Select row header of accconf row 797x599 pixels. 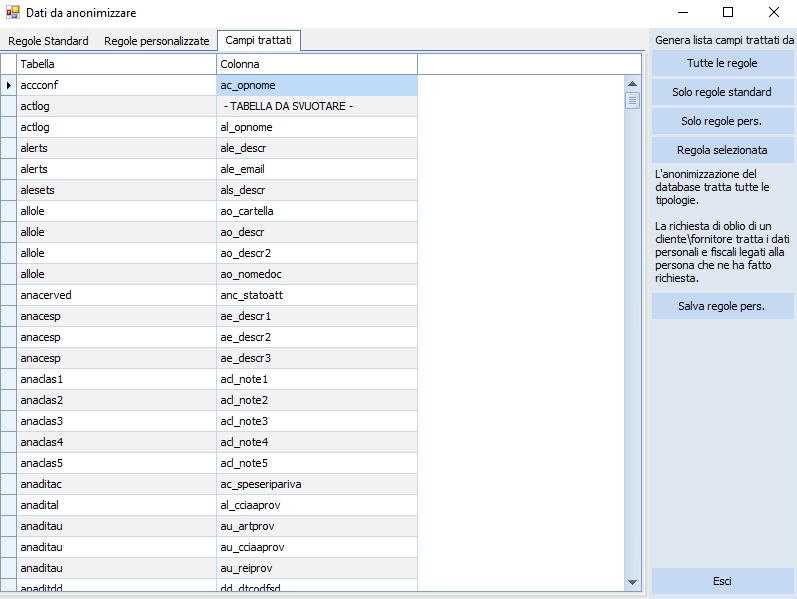coord(8,86)
